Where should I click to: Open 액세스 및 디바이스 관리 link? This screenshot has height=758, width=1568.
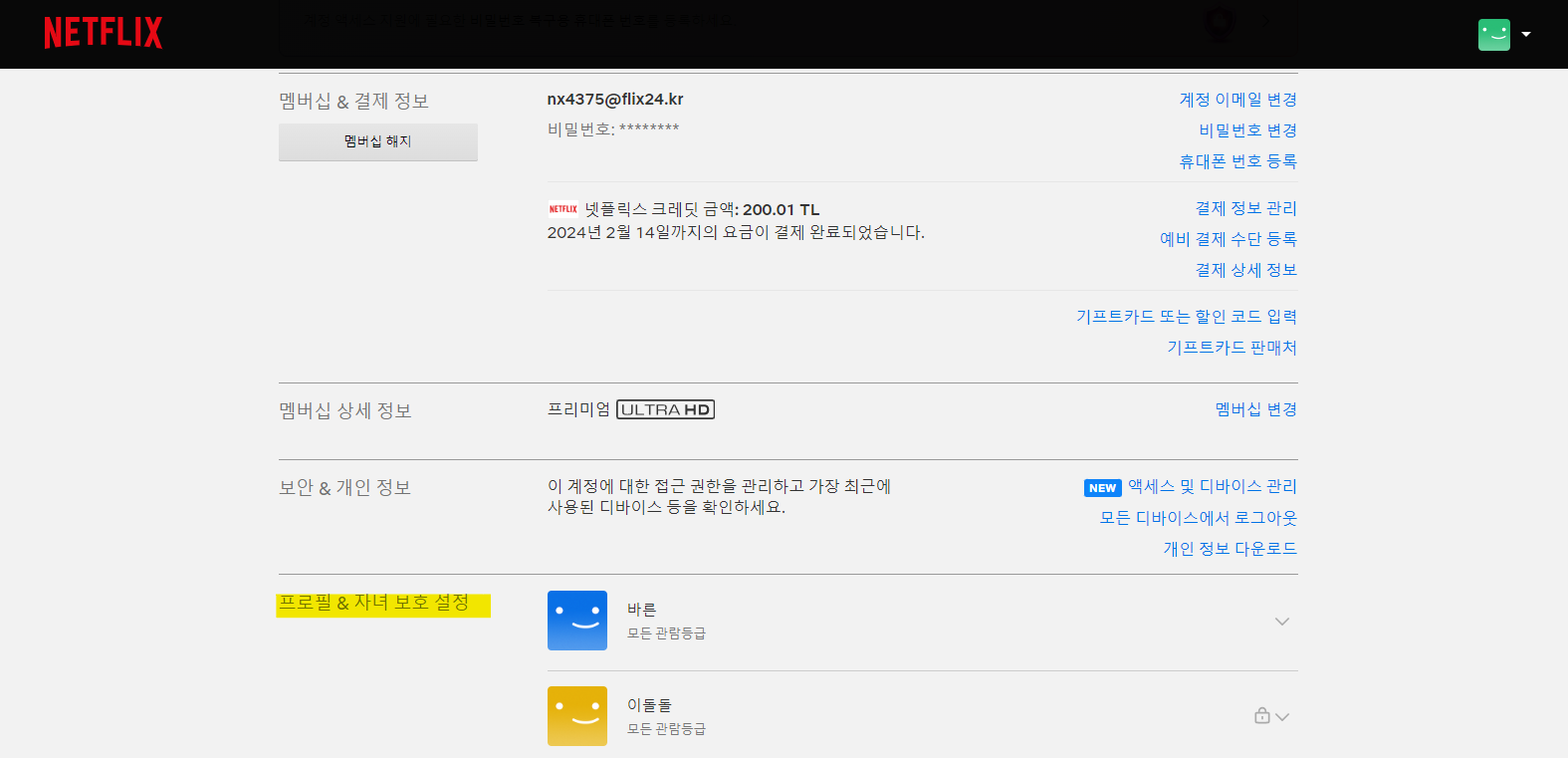tap(1212, 486)
